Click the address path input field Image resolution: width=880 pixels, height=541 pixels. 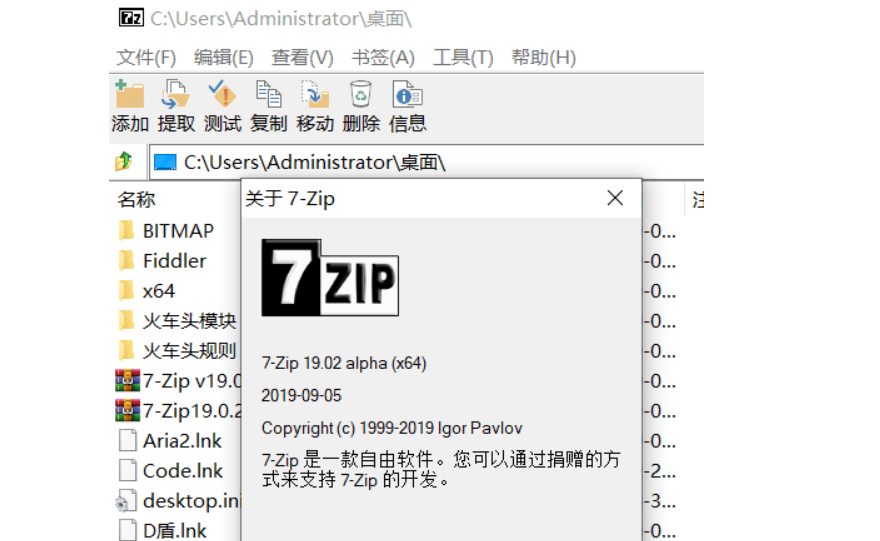(x=427, y=162)
